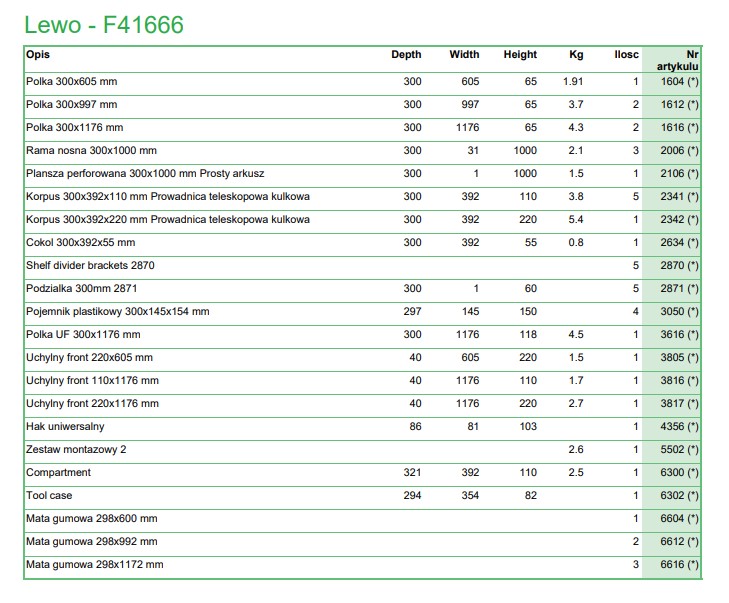Click article number '6612 (*)'
This screenshot has width=729, height=603.
pyautogui.click(x=680, y=542)
